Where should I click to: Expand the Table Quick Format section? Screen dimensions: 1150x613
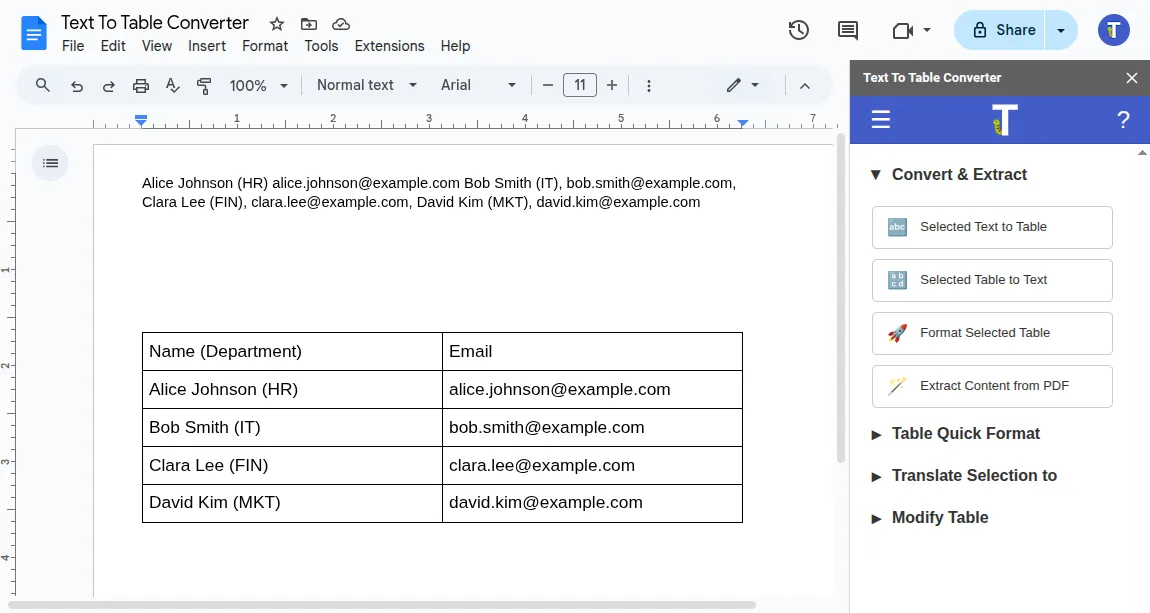[x=876, y=434]
